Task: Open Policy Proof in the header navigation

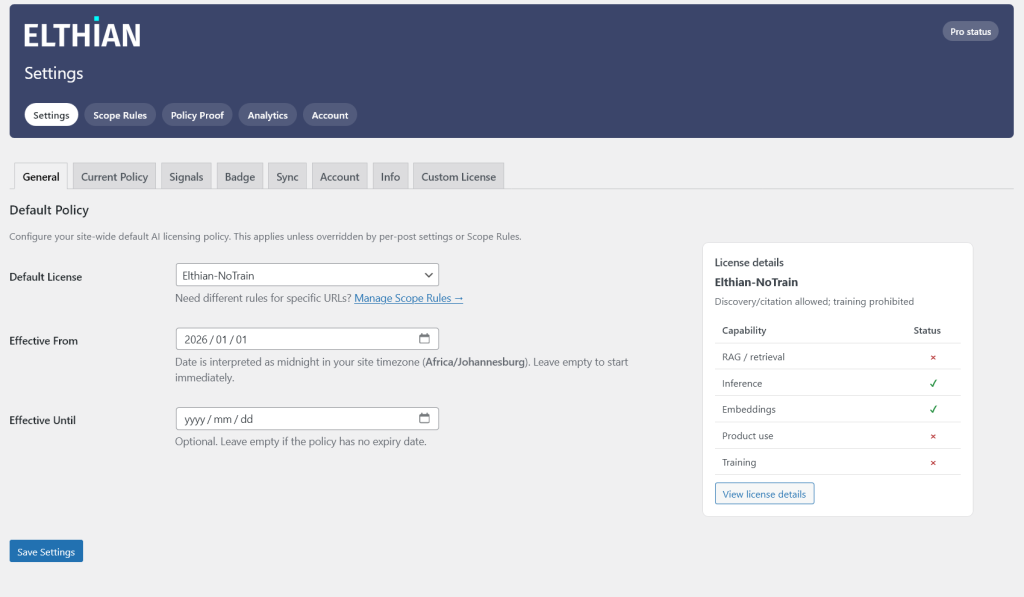Action: [x=197, y=115]
